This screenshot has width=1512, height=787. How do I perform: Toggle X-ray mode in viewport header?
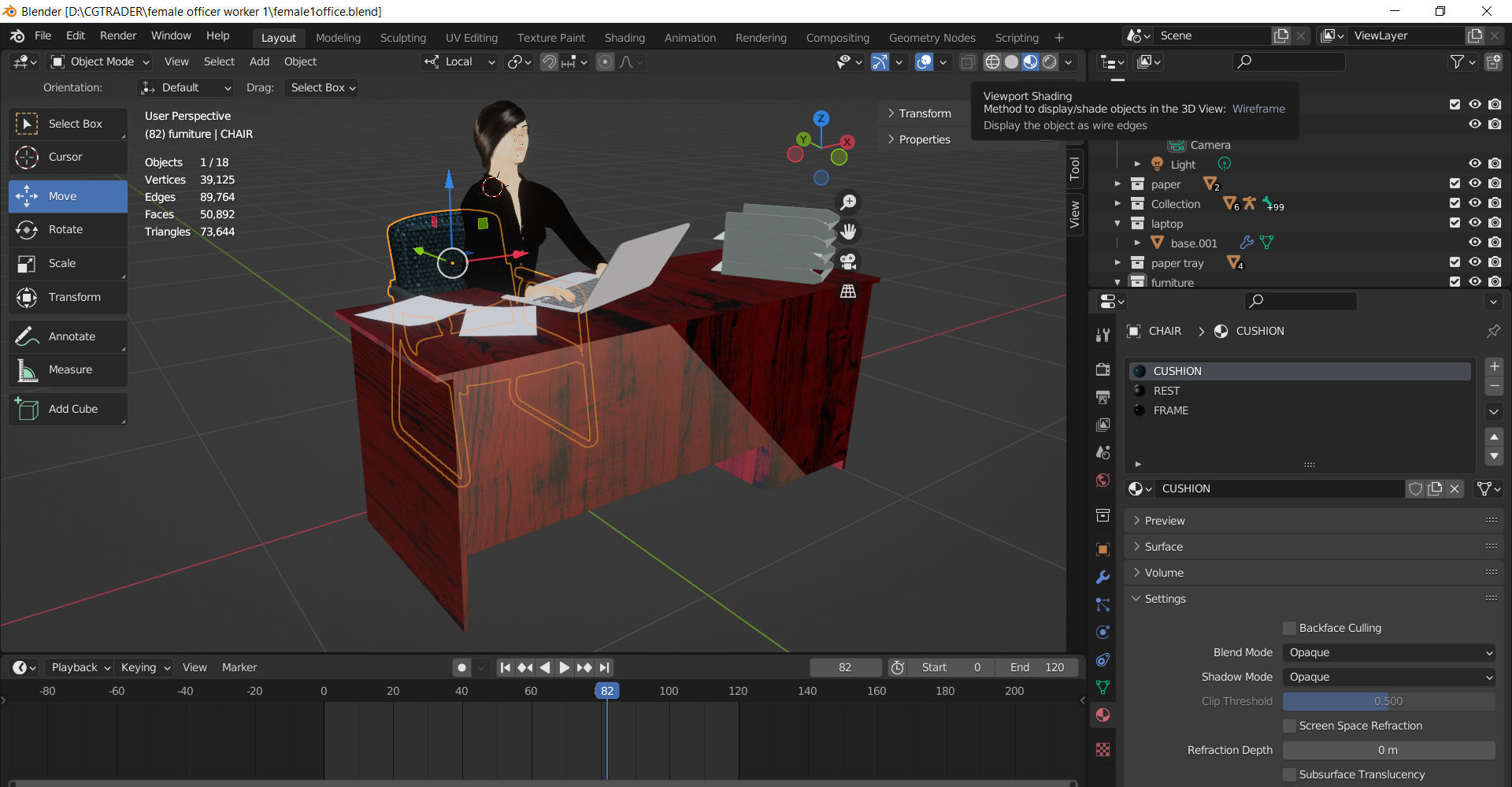click(x=968, y=61)
